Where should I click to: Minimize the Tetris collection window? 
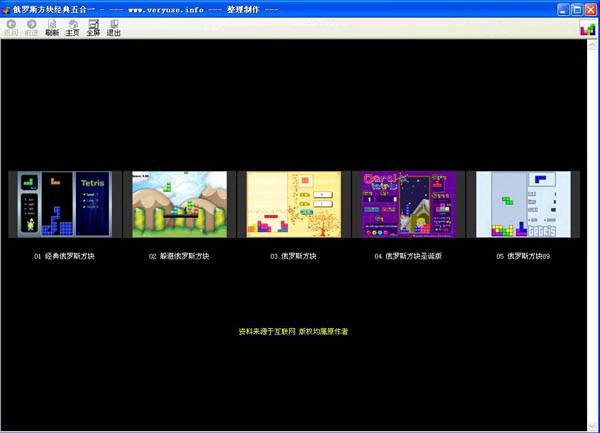[563, 10]
